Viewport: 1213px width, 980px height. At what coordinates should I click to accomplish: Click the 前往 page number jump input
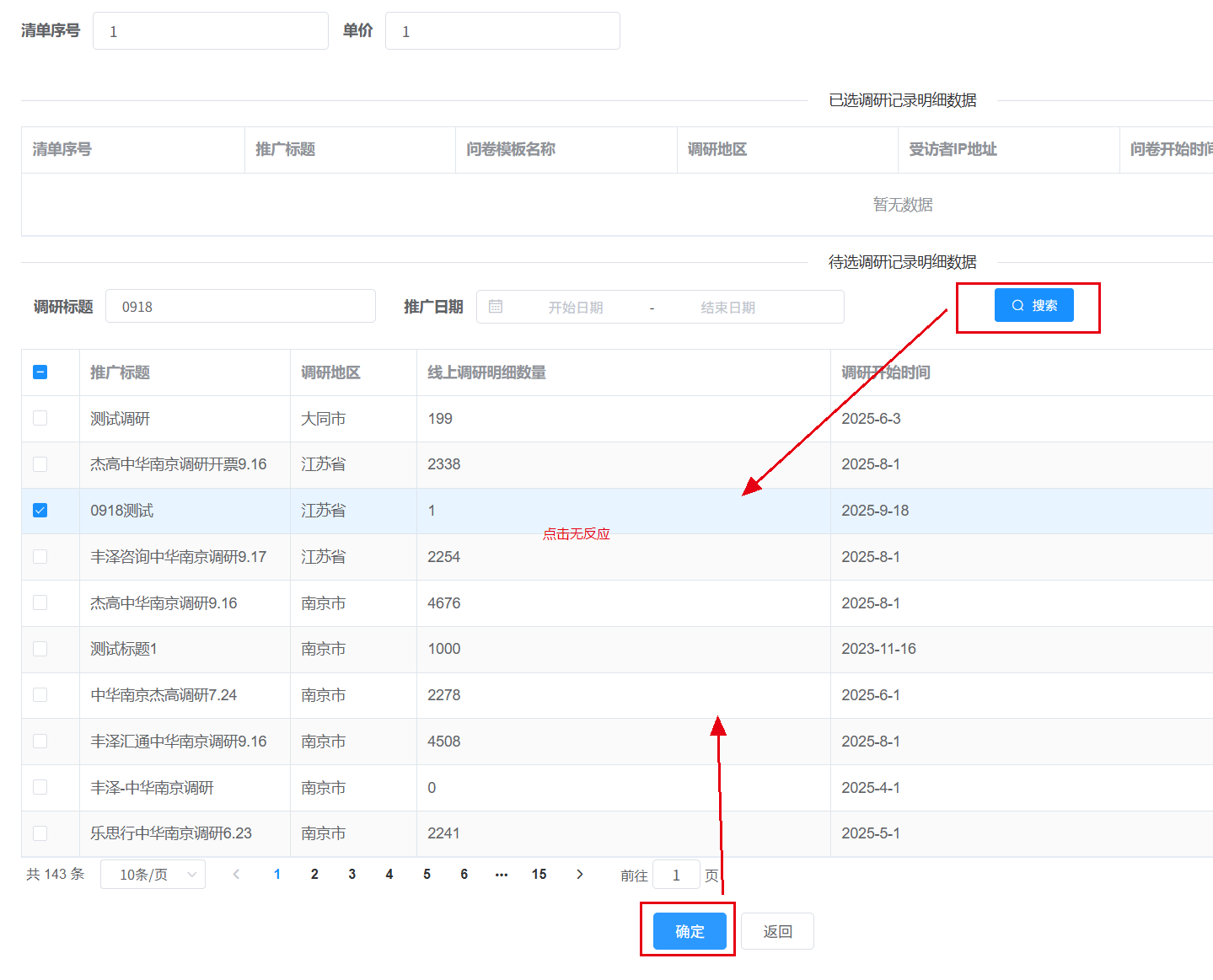point(676,875)
